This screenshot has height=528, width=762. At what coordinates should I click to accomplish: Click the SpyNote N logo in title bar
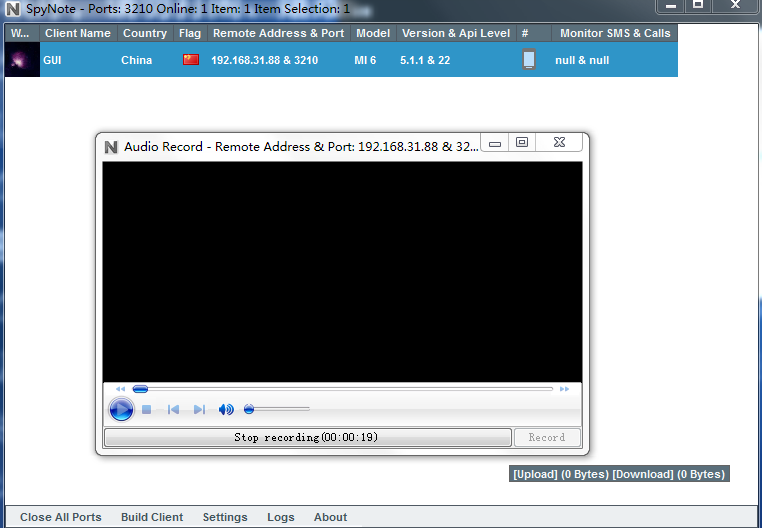13,8
